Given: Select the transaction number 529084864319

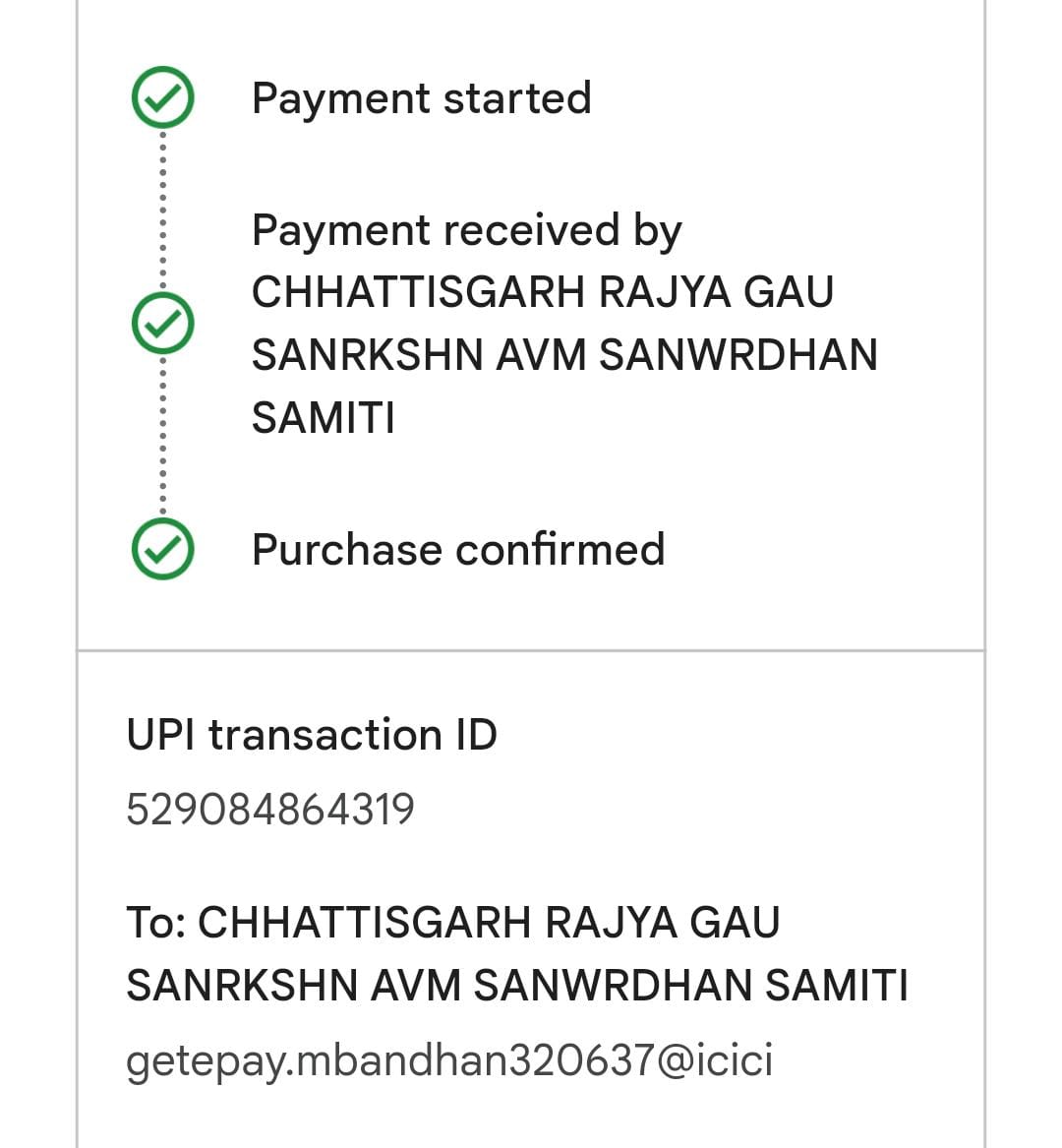Looking at the screenshot, I should point(270,810).
